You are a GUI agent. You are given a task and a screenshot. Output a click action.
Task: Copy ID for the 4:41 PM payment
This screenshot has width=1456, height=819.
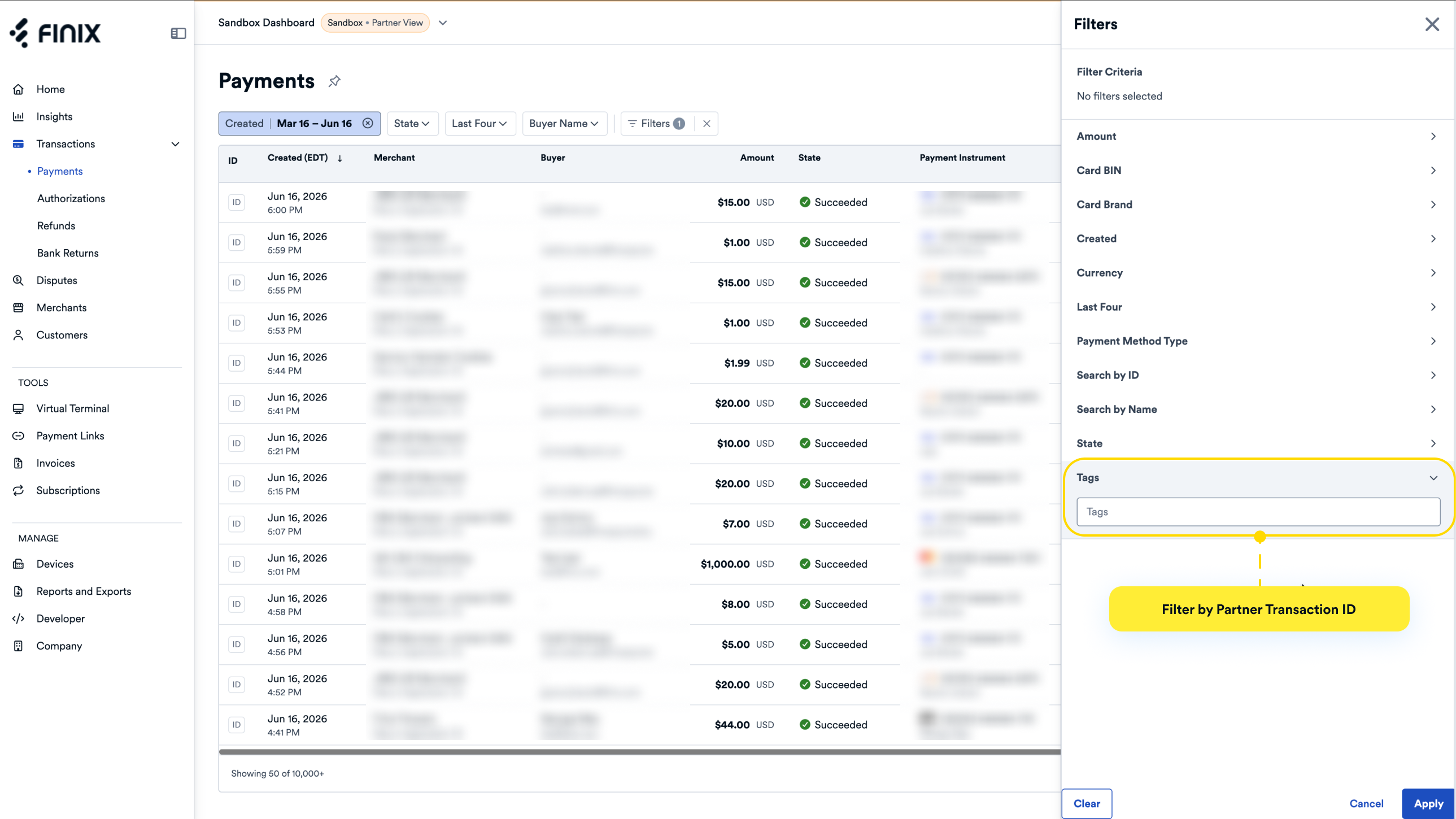pos(236,725)
